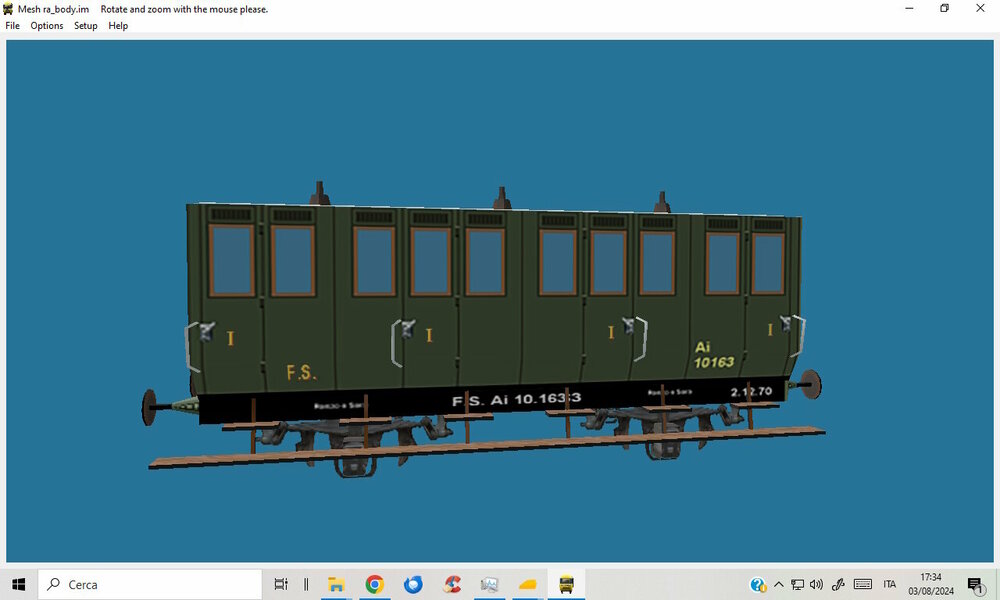This screenshot has width=1000, height=600.
Task: Open the Help menu
Action: click(118, 26)
